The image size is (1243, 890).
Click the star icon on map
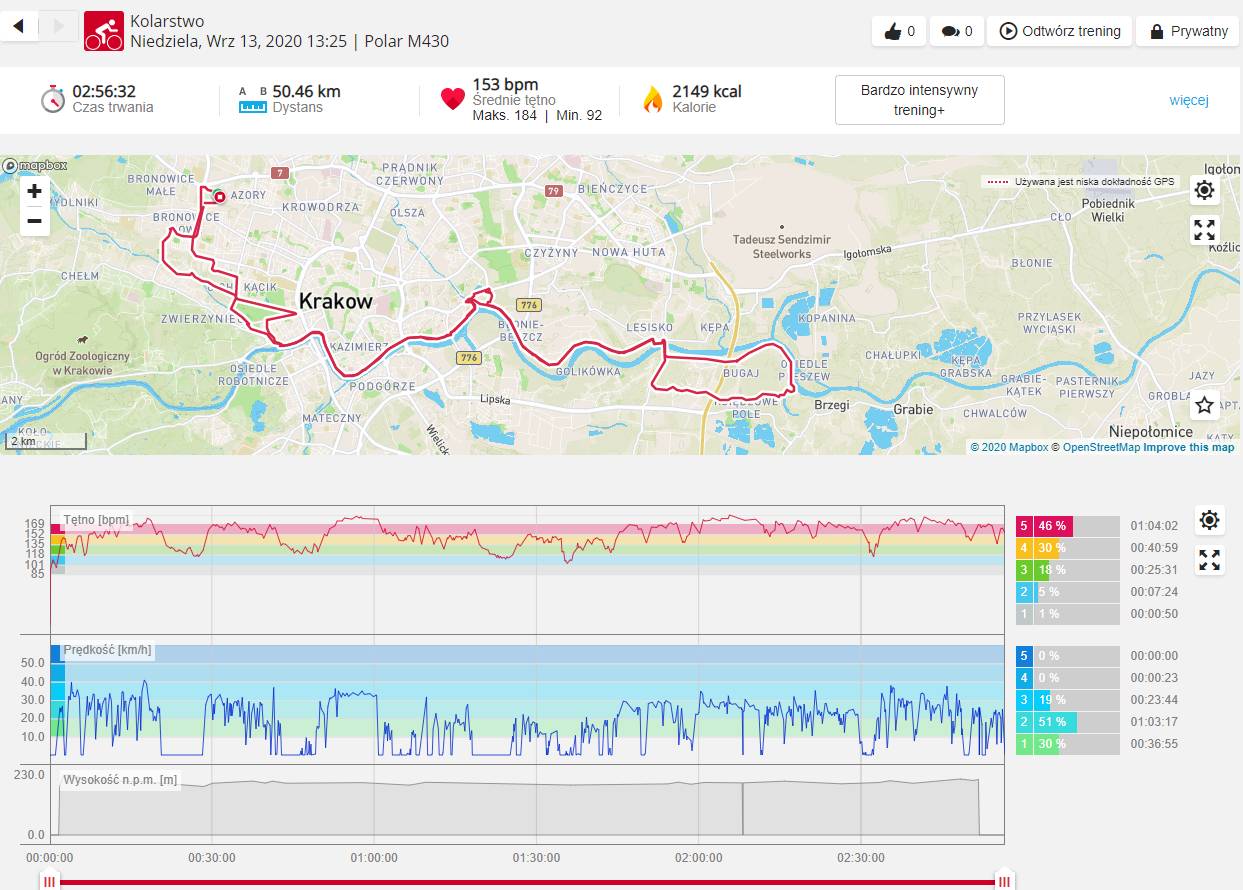1205,405
